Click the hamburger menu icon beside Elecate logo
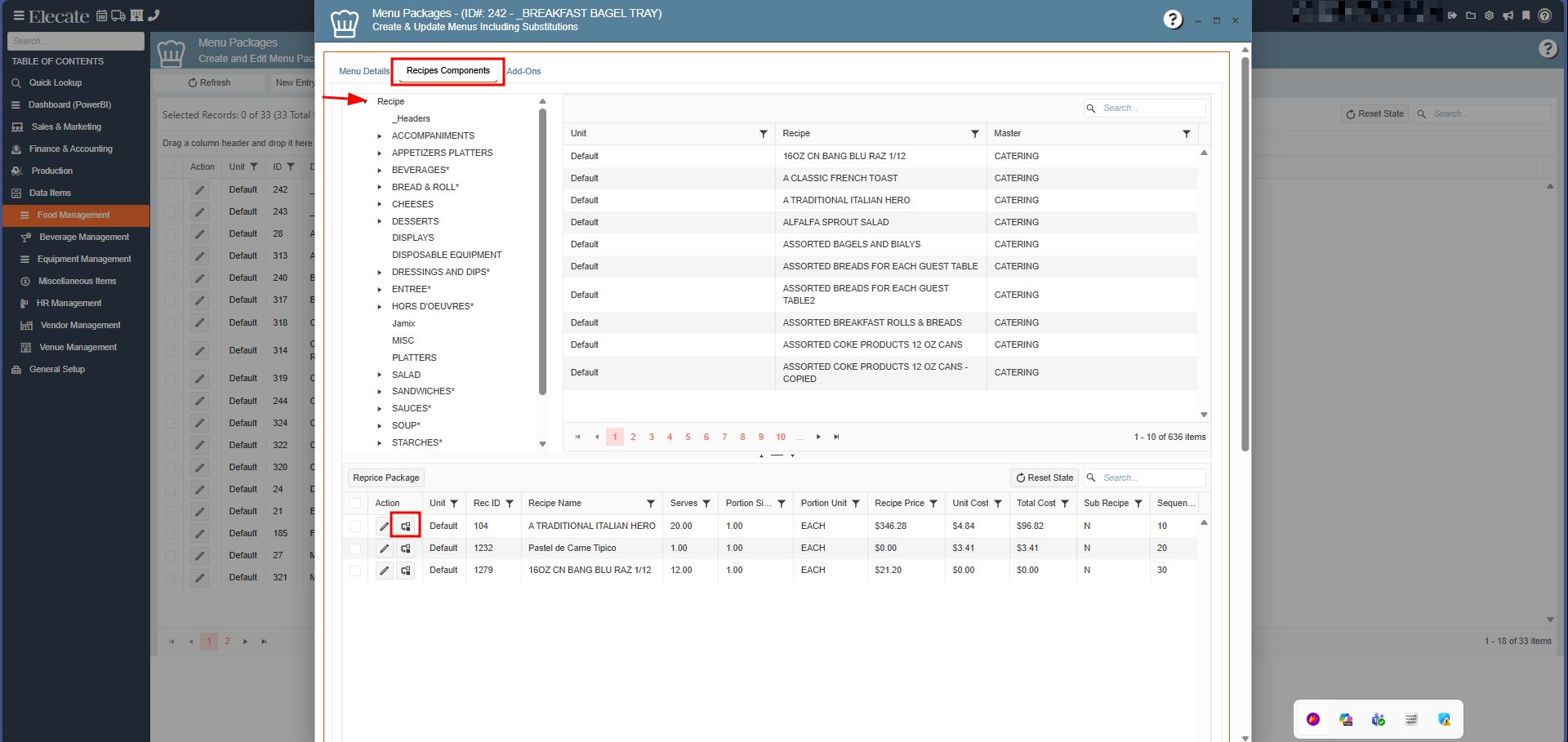The height and width of the screenshot is (742, 1568). coord(18,16)
